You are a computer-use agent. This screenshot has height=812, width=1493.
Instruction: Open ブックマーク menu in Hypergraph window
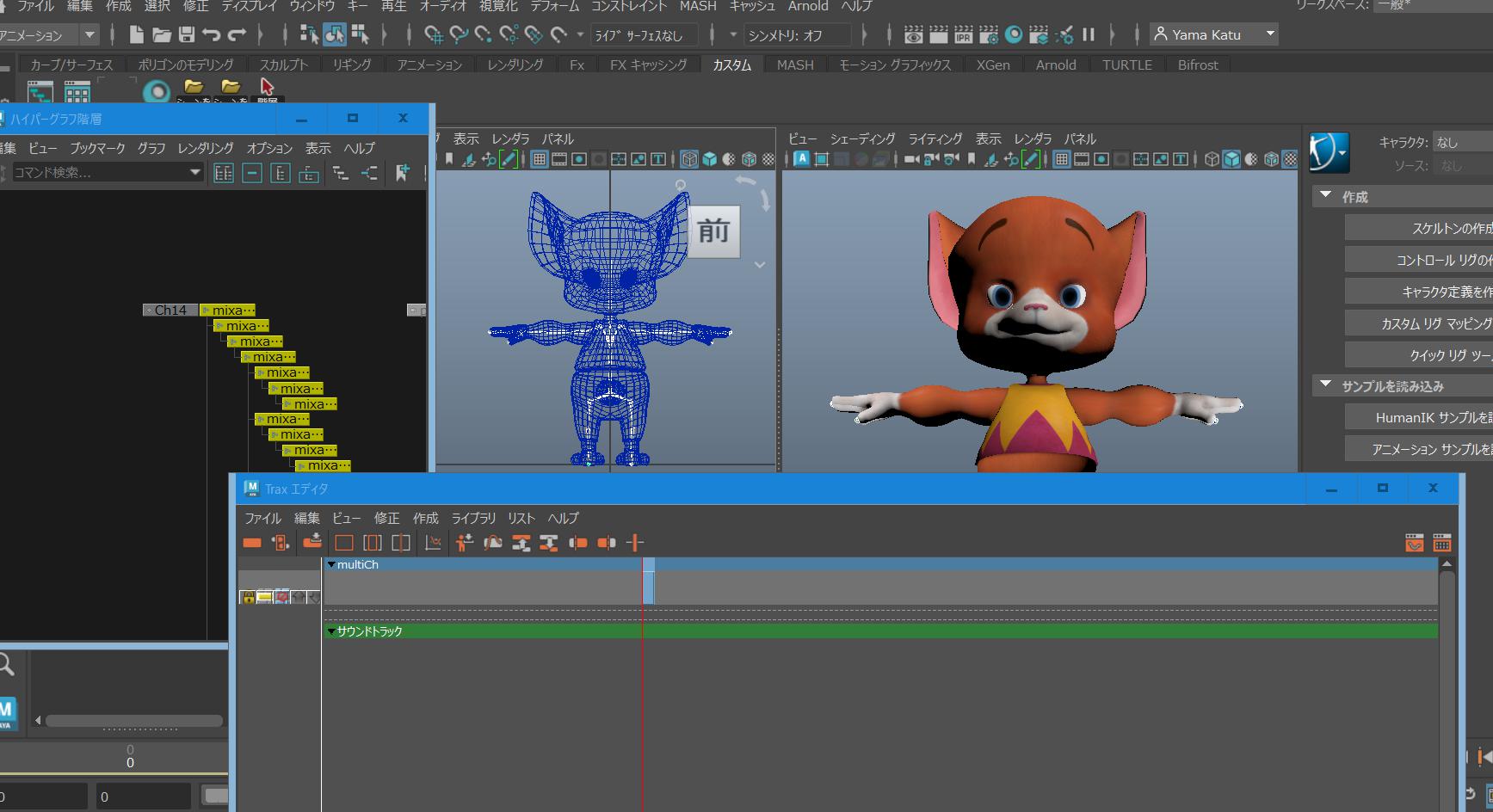coord(97,148)
